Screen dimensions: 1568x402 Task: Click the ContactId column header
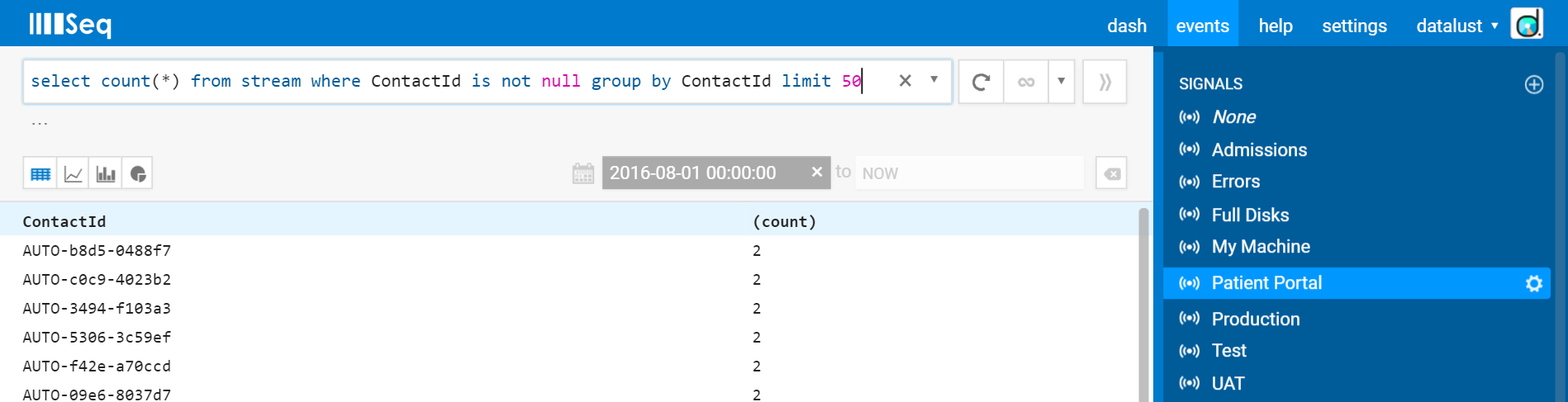click(64, 221)
